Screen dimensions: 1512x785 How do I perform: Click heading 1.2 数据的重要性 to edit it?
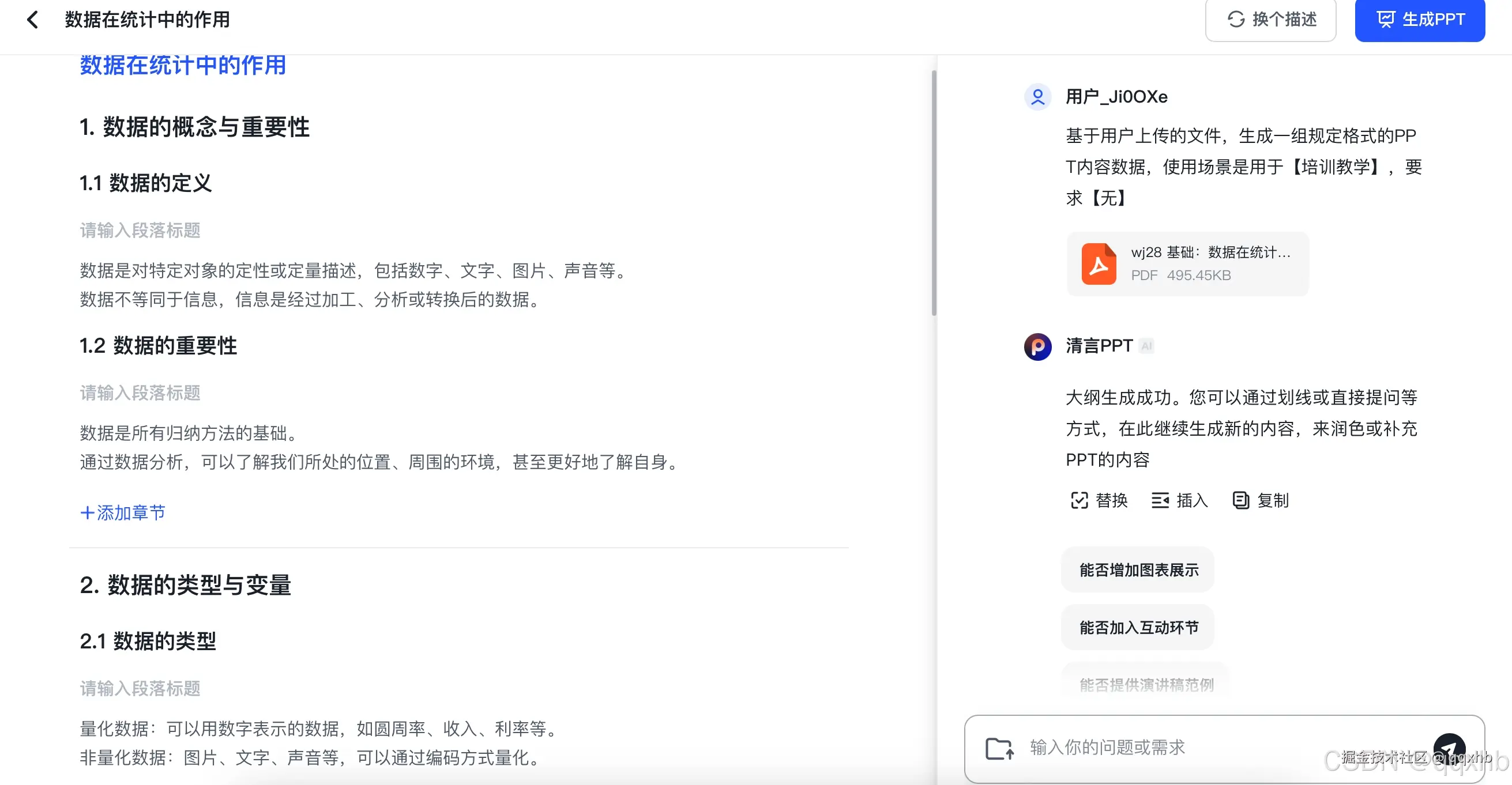coord(158,346)
